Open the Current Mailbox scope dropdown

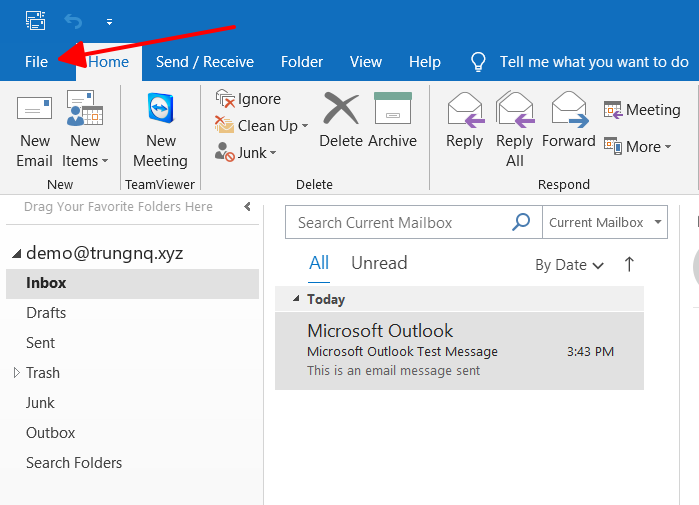point(605,222)
